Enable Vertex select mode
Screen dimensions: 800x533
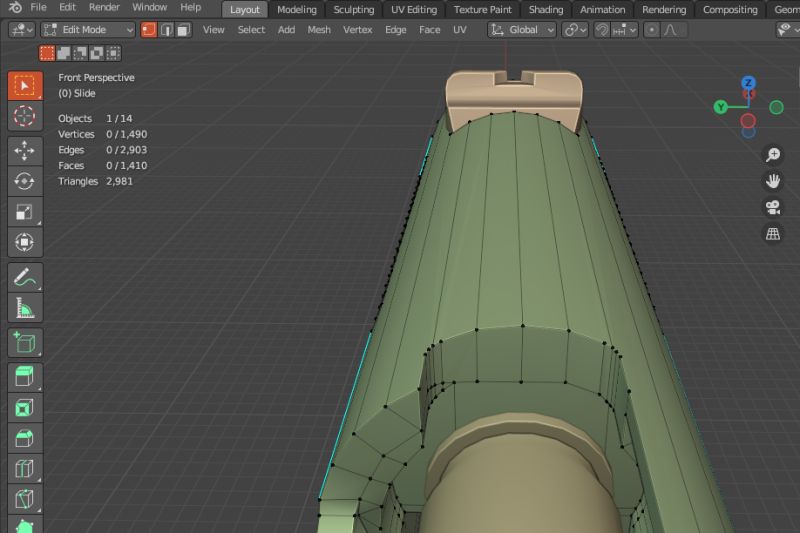coord(148,30)
